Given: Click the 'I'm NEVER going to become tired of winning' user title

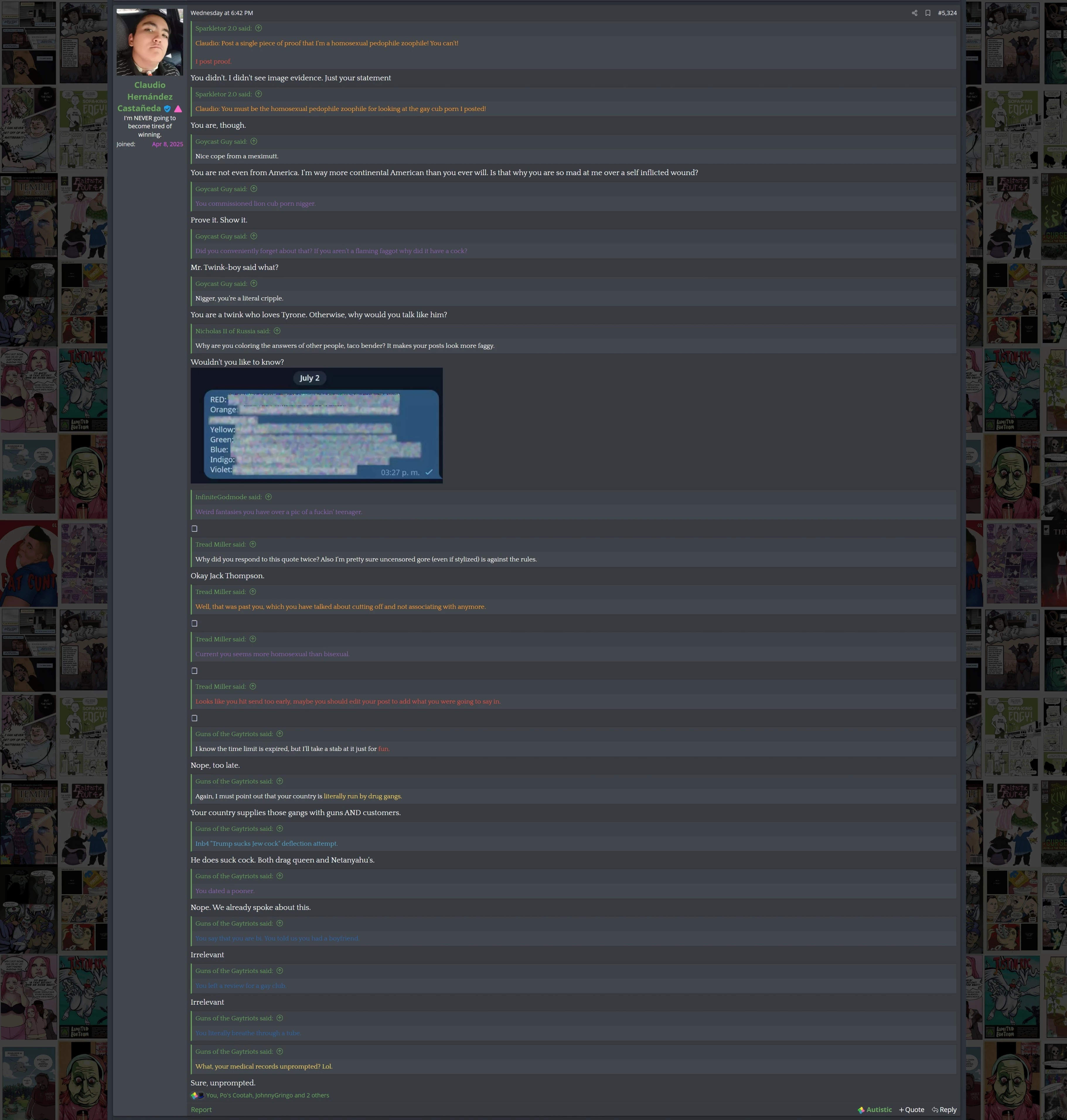Looking at the screenshot, I should (x=150, y=126).
